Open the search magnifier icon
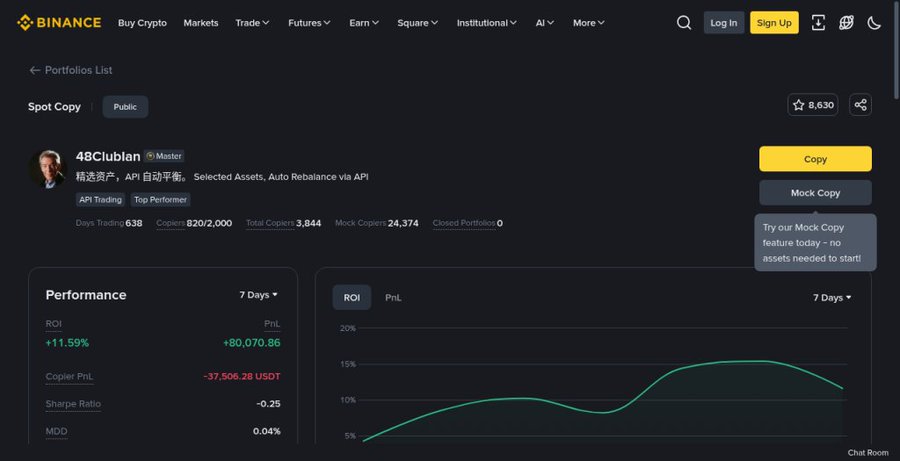 pos(684,22)
